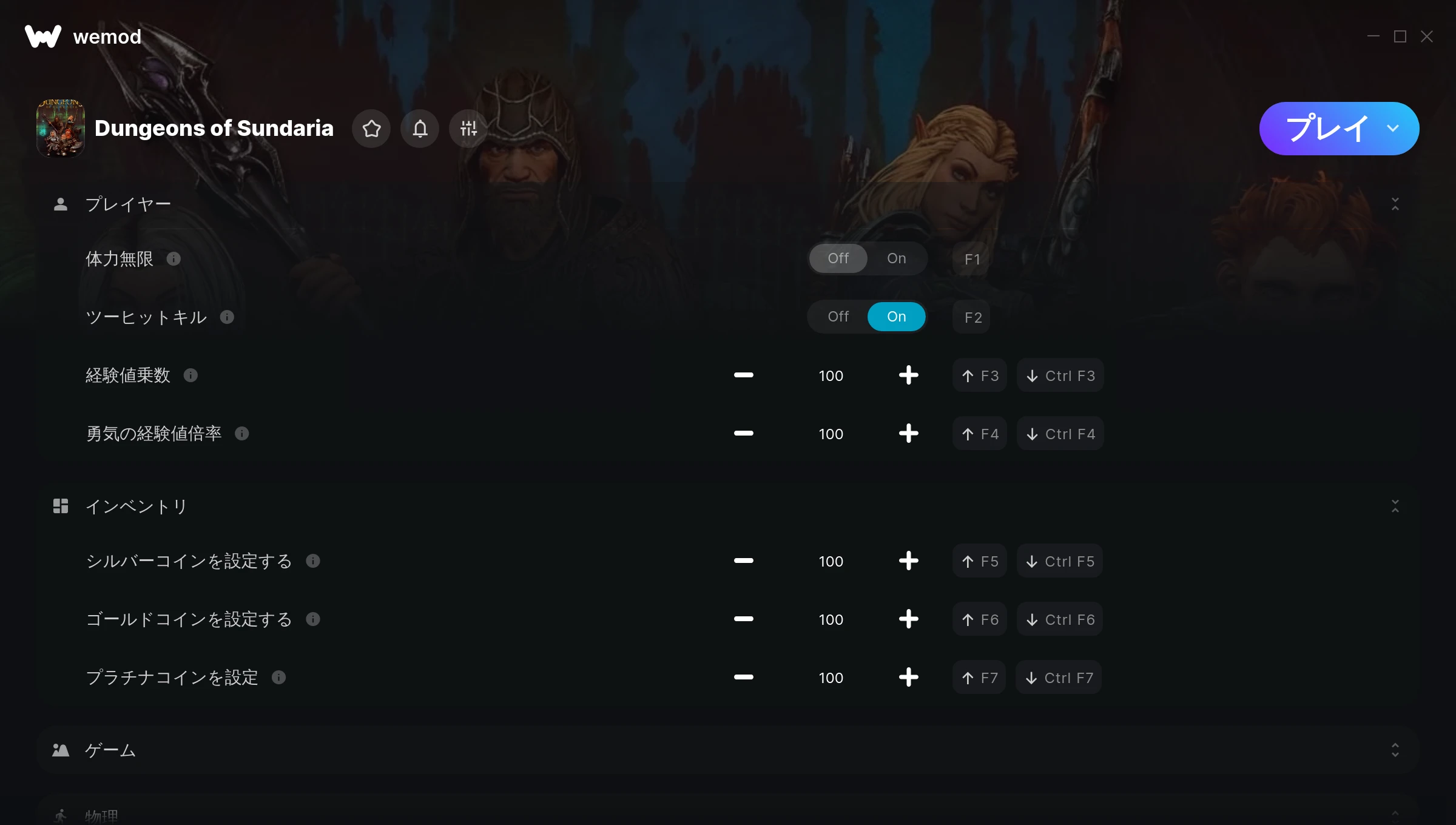Decrease シルバーコイン value with minus button
The height and width of the screenshot is (825, 1456).
(743, 561)
